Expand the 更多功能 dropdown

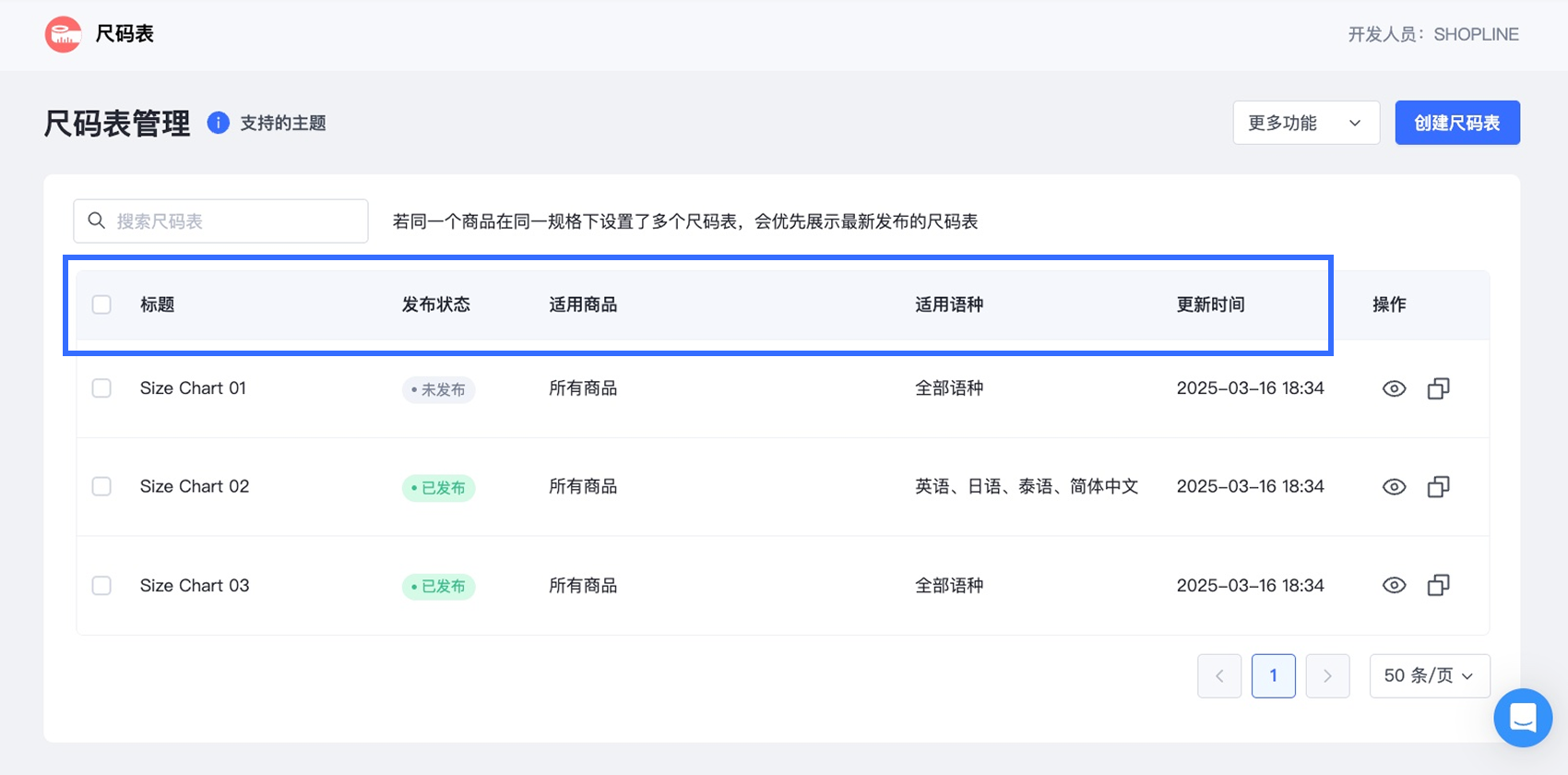tap(1305, 123)
